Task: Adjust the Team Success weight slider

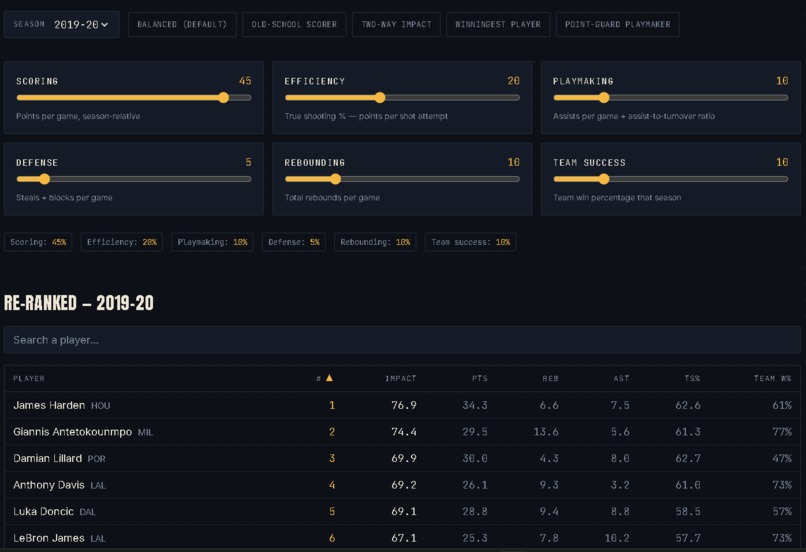Action: pyautogui.click(x=670, y=179)
